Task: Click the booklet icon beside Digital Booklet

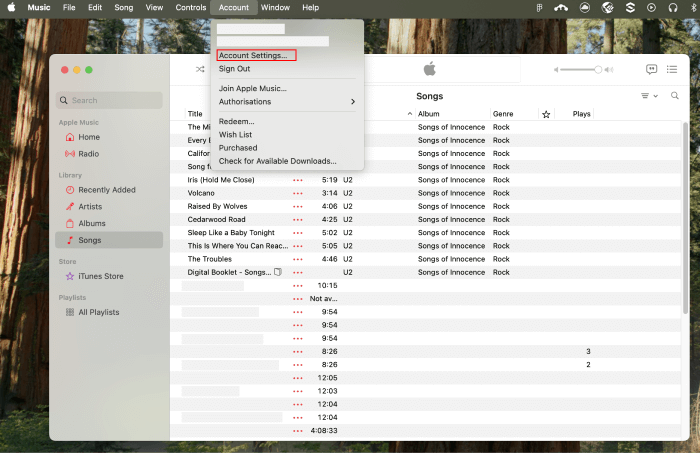Action: click(x=278, y=272)
